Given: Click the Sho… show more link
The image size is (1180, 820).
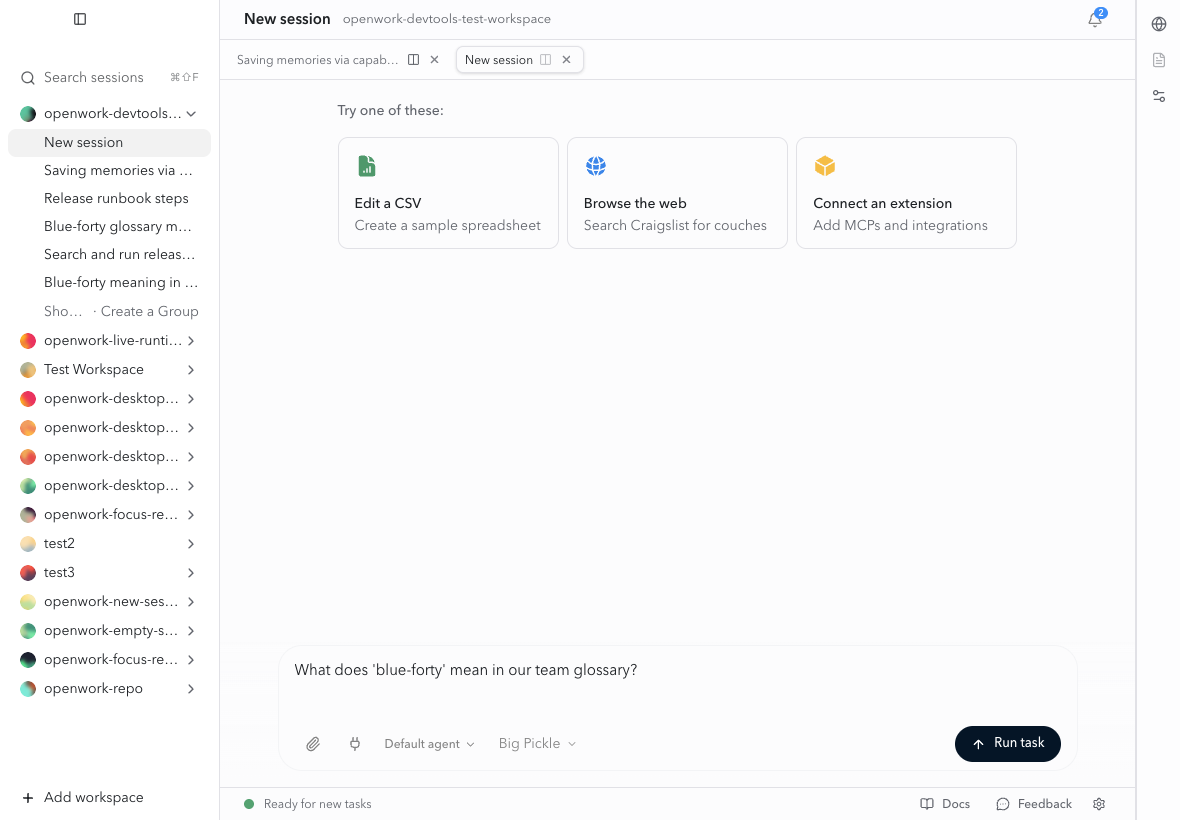Looking at the screenshot, I should click(x=63, y=311).
